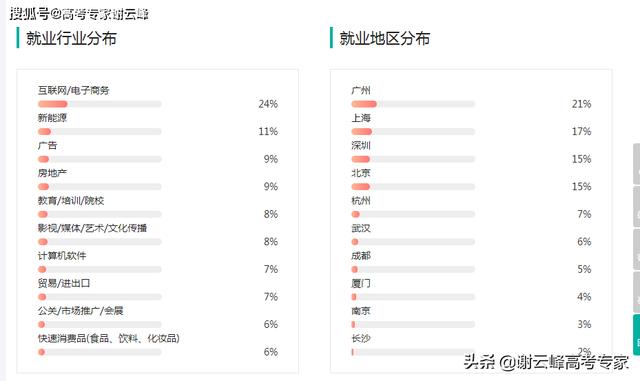Viewport: 640px width, 381px height.
Task: Select the 教育/培训/院校 label
Action: pos(71,201)
